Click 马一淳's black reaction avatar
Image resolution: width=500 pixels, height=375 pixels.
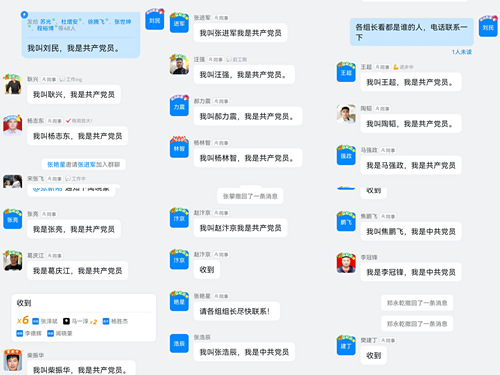pyautogui.click(x=66, y=321)
